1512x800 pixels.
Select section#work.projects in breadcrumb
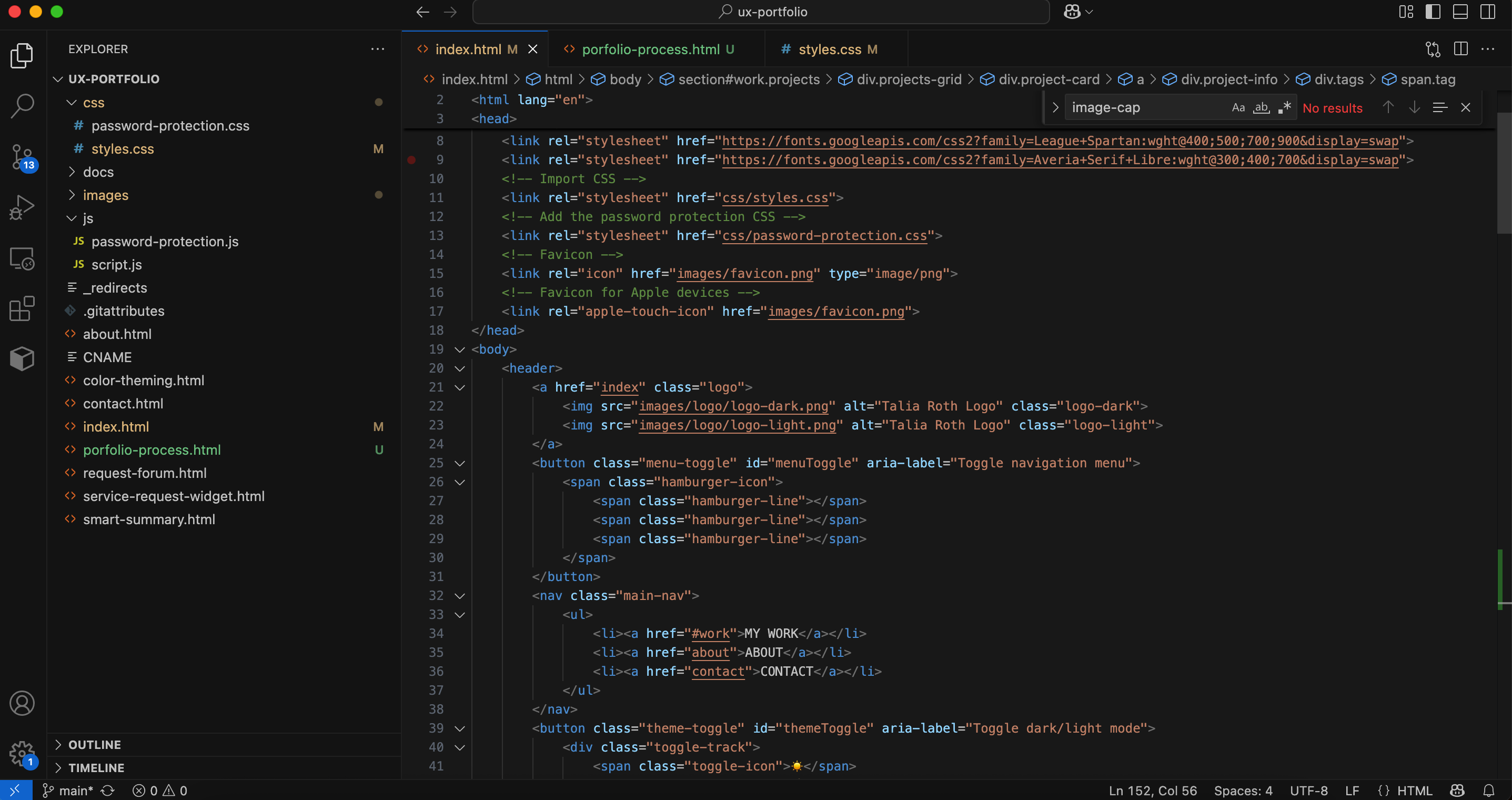pyautogui.click(x=748, y=79)
